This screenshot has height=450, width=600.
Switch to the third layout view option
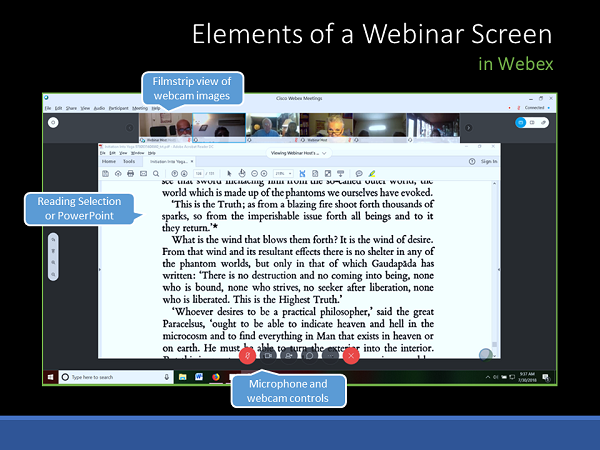point(543,122)
